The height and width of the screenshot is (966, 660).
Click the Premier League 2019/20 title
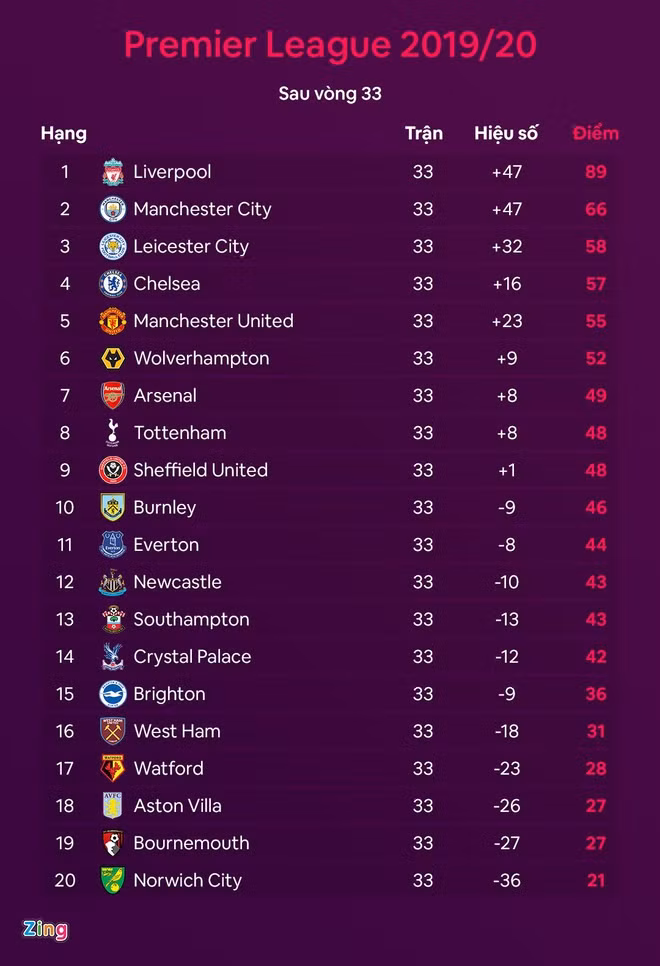click(x=330, y=45)
